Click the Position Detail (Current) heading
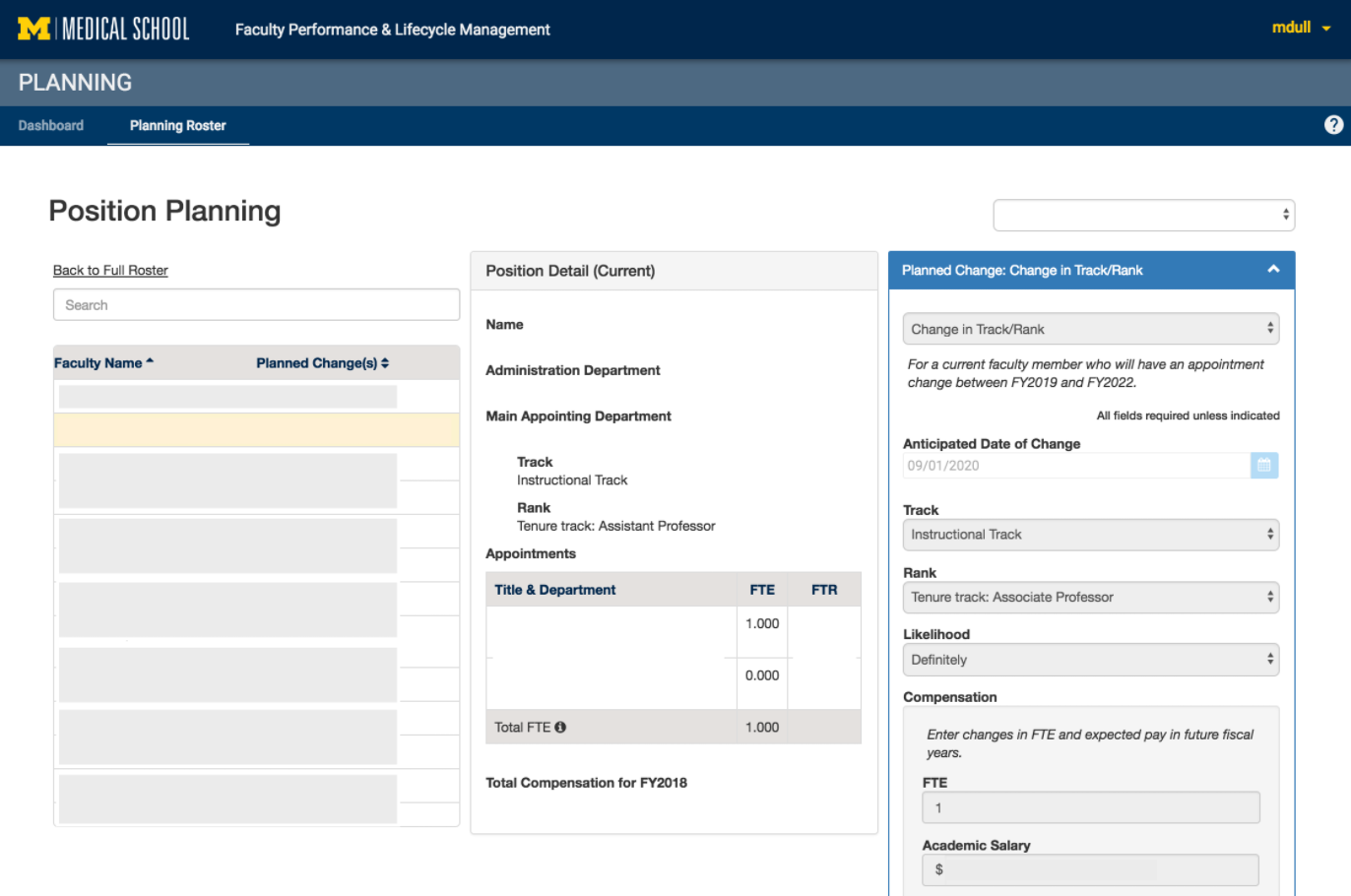This screenshot has height=896, width=1351. click(570, 271)
